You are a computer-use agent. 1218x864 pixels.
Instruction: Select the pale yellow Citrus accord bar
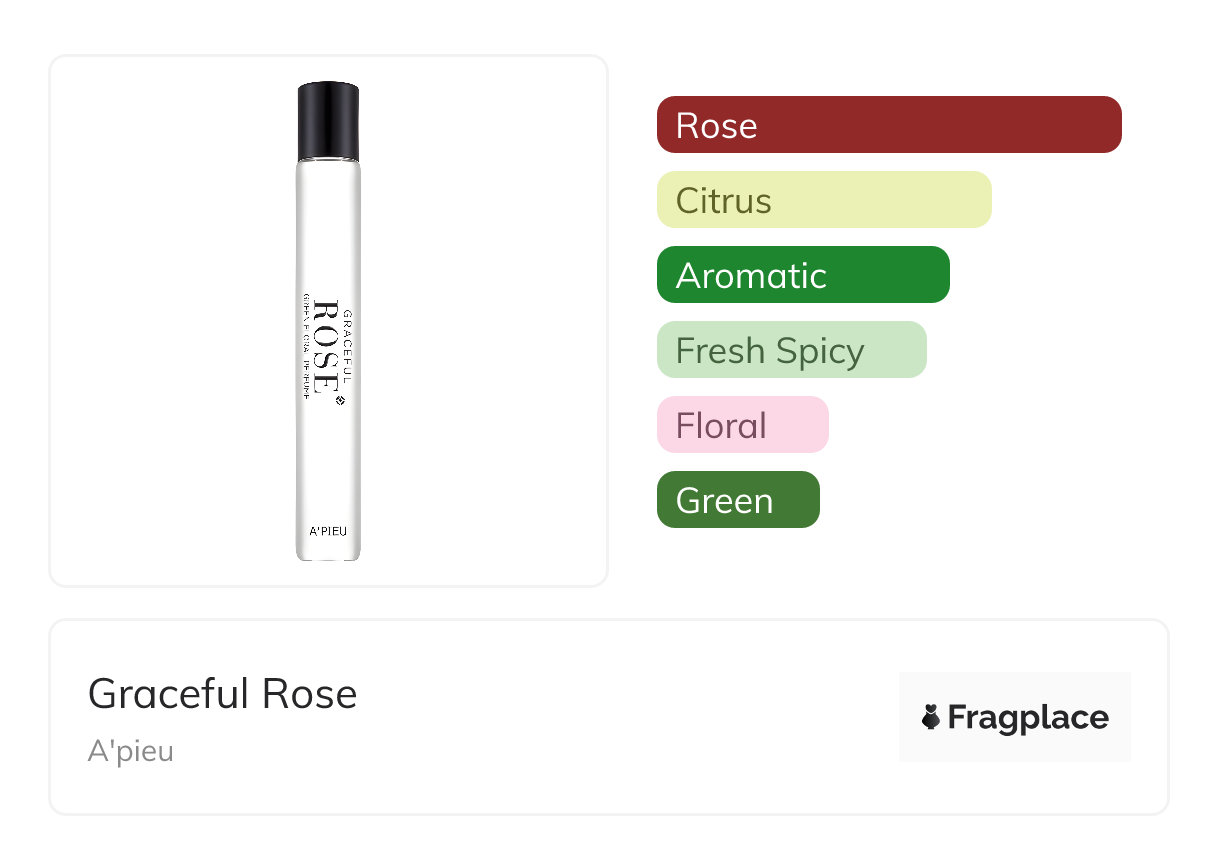click(x=824, y=200)
